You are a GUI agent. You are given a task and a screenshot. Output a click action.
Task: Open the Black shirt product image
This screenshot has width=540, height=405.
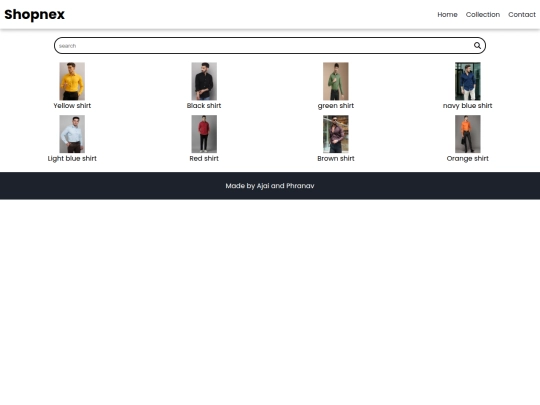[204, 81]
